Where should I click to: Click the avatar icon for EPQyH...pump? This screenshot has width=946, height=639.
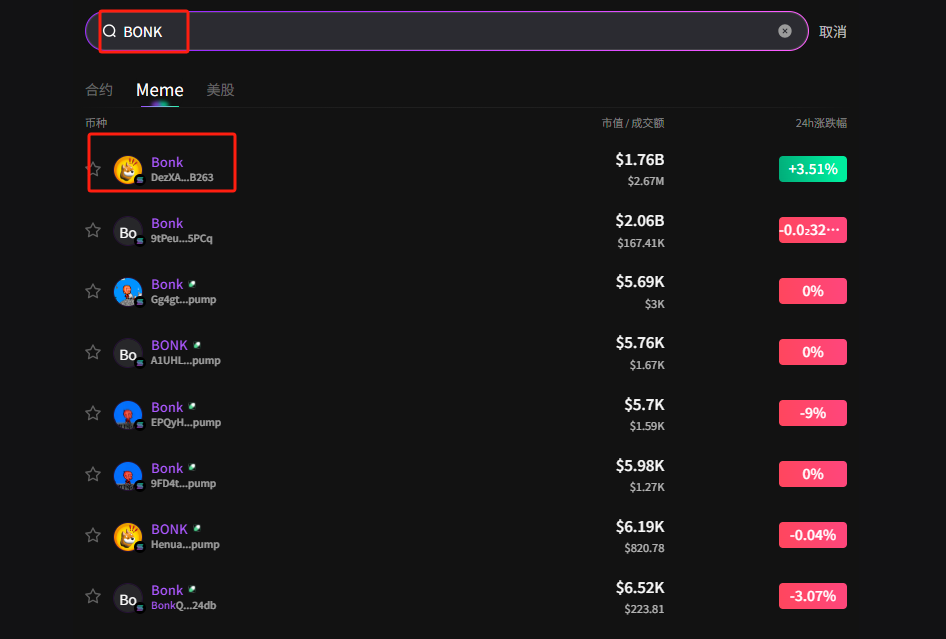coord(128,415)
